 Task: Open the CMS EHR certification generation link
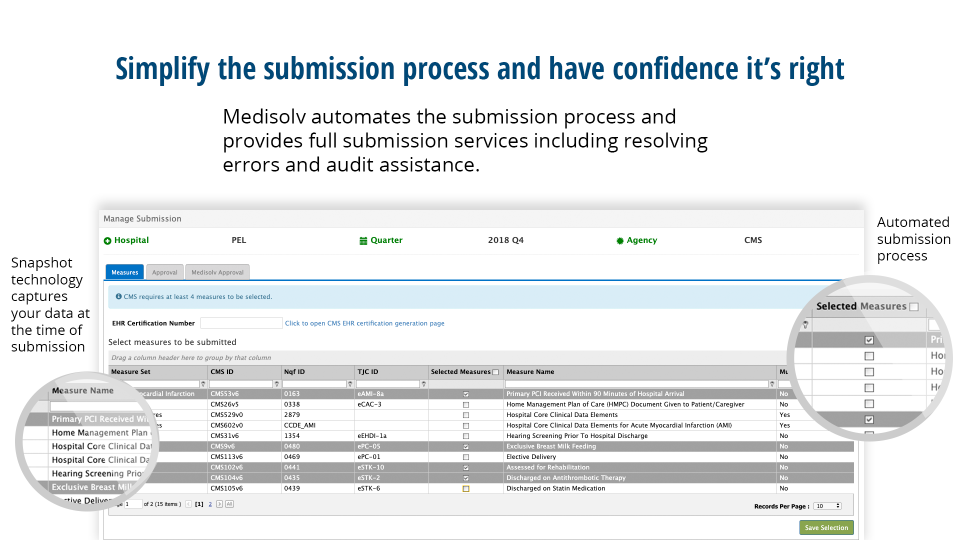(364, 323)
